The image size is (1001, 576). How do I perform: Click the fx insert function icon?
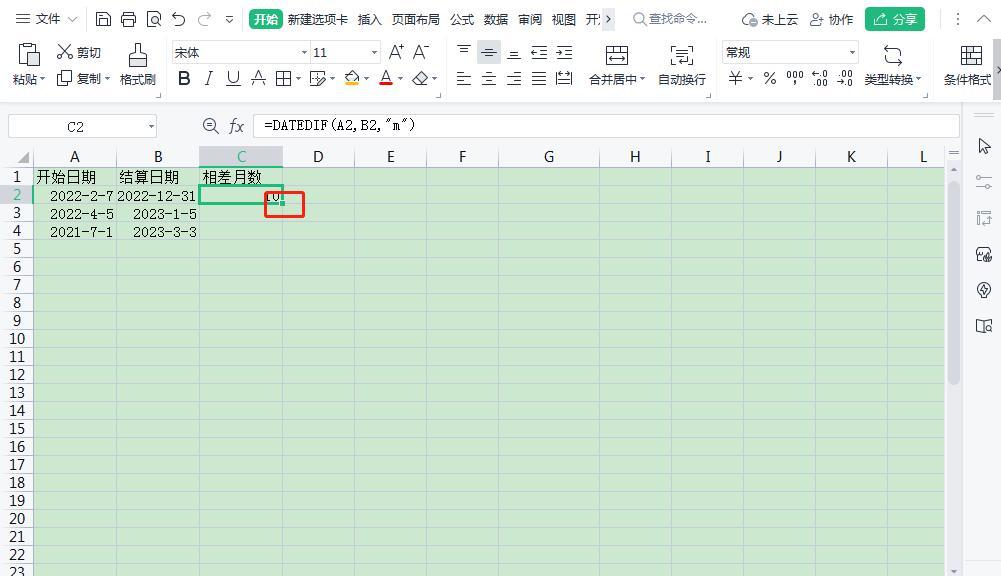coord(236,126)
